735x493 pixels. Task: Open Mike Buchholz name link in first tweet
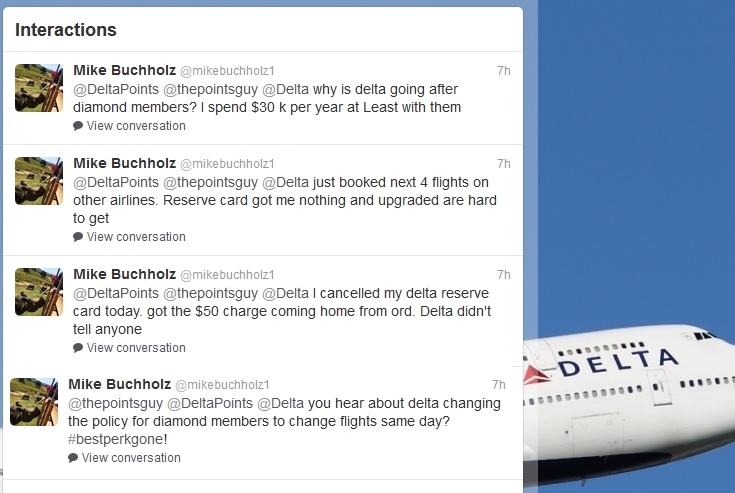tap(124, 70)
